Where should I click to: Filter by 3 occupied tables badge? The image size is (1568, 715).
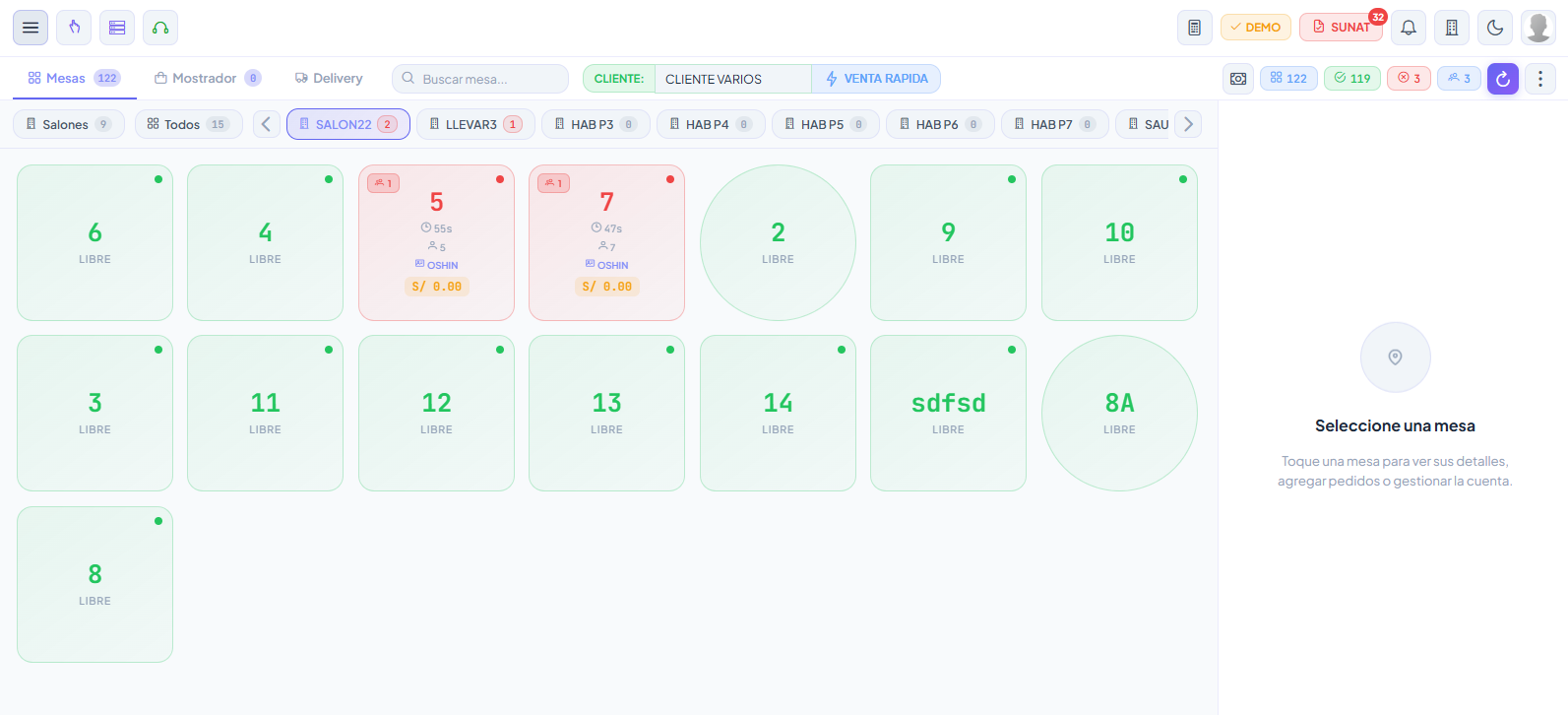pos(1409,79)
